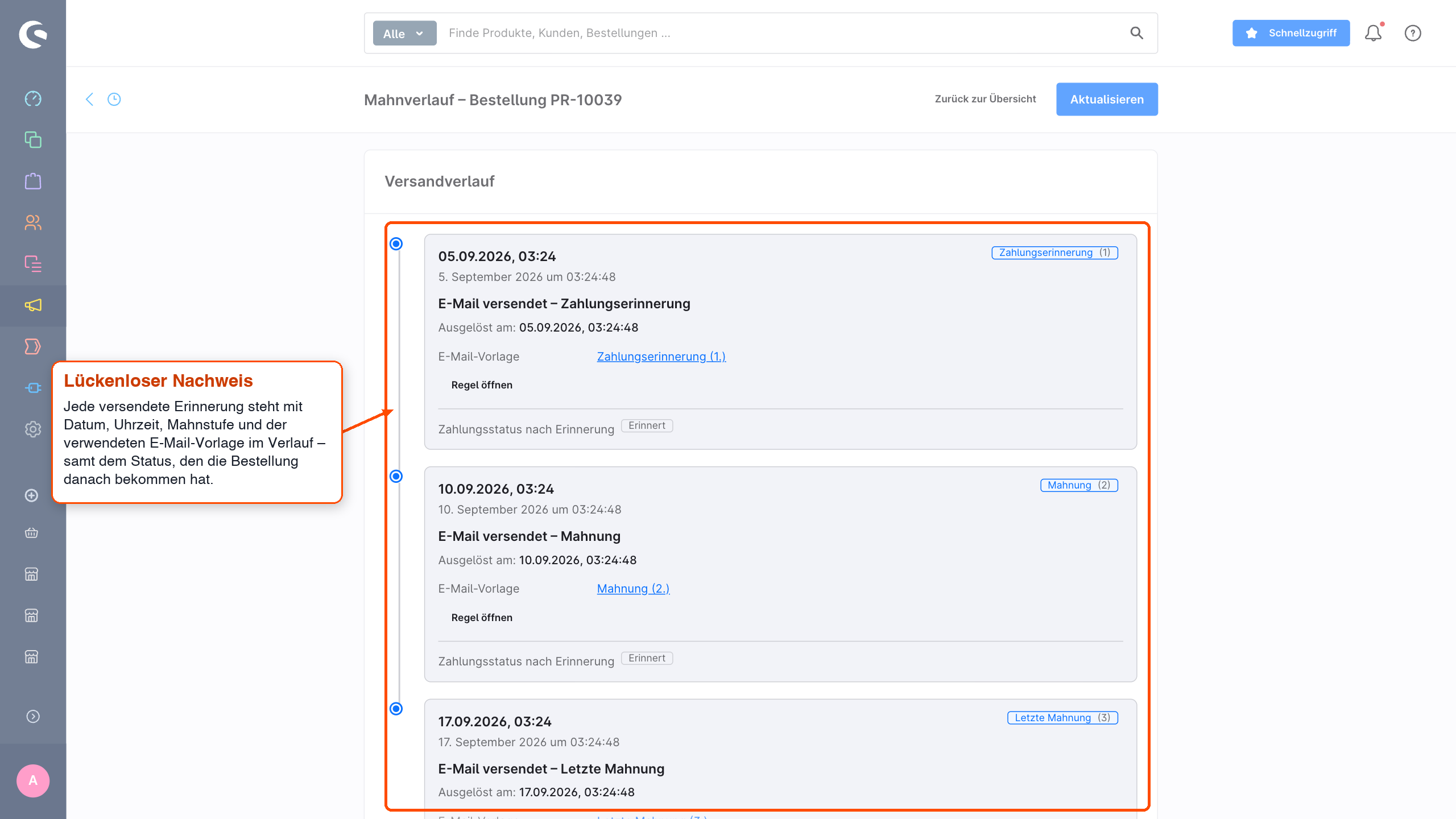Viewport: 1456px width, 819px height.
Task: Open the Extensions plug icon
Action: pos(33,388)
